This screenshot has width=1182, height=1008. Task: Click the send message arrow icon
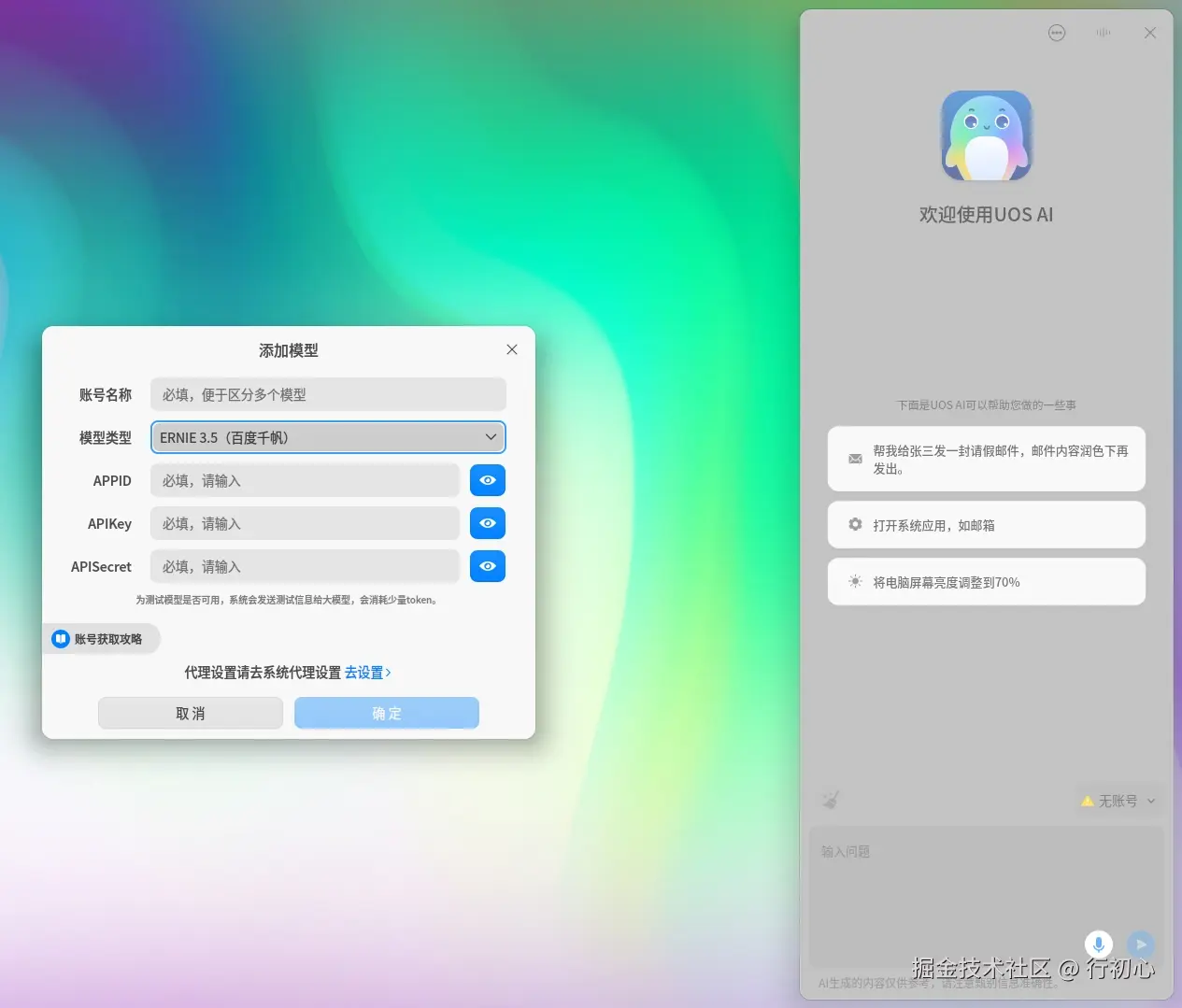pos(1141,944)
